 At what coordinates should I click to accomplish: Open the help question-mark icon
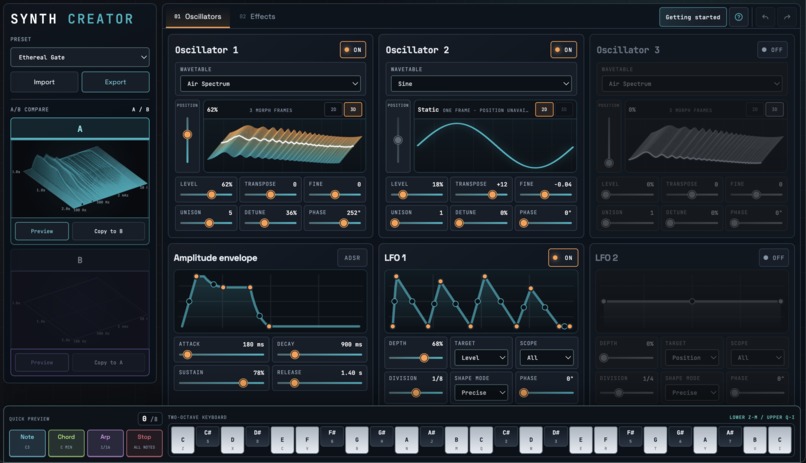pyautogui.click(x=739, y=17)
